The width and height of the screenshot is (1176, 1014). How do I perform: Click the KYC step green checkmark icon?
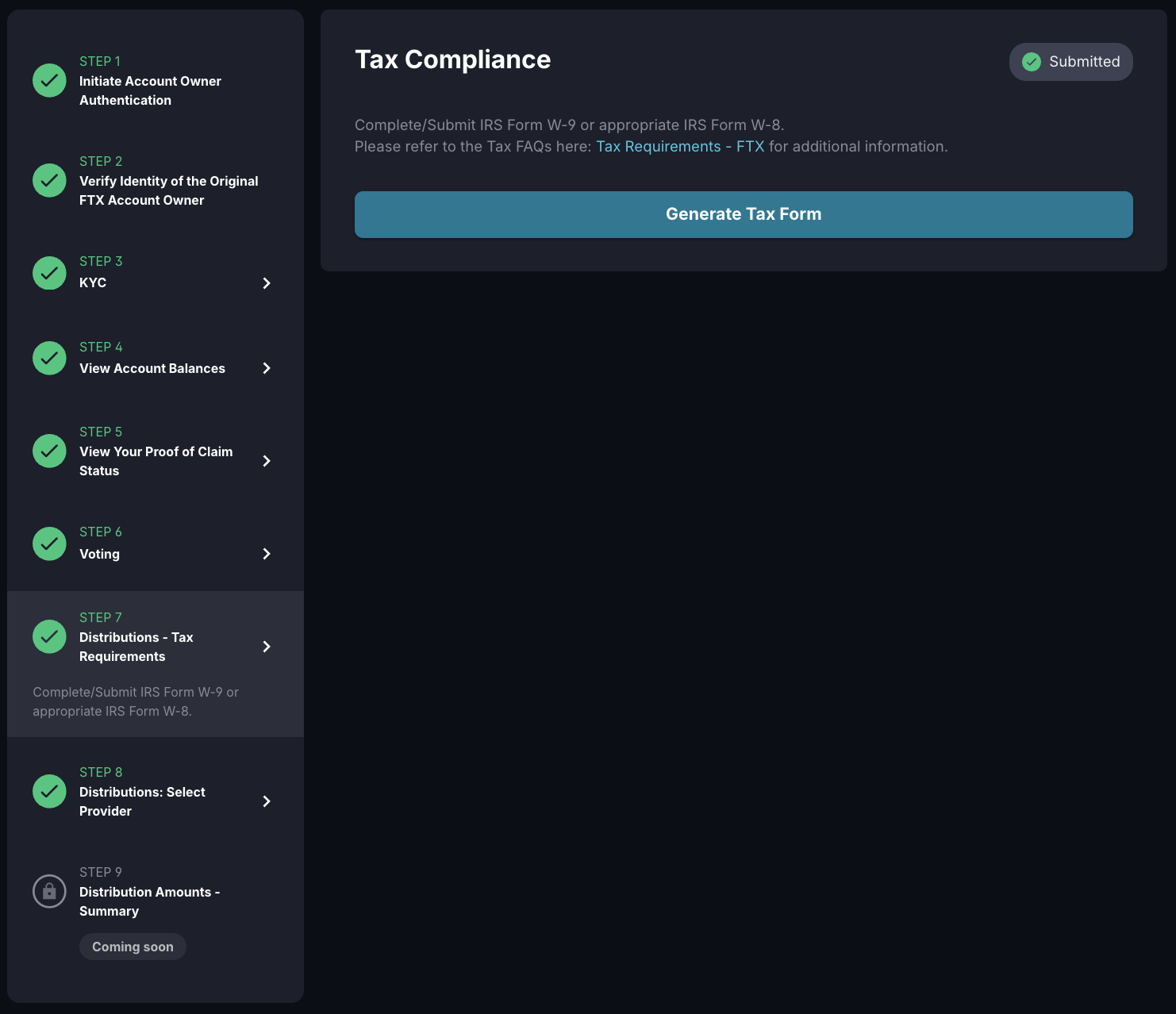(x=49, y=273)
